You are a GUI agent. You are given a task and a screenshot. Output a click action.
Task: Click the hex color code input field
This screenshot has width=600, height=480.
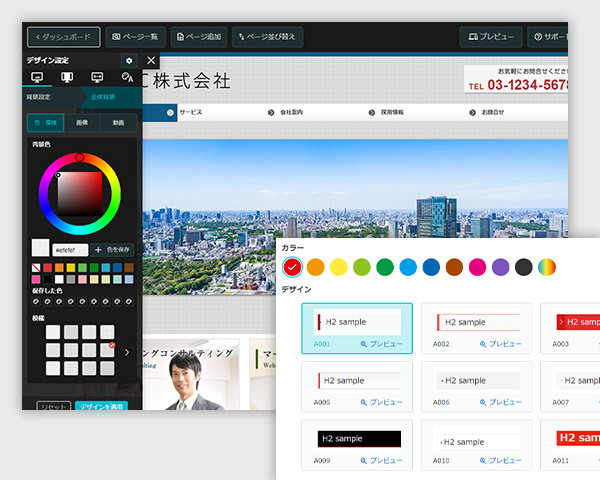coord(70,250)
